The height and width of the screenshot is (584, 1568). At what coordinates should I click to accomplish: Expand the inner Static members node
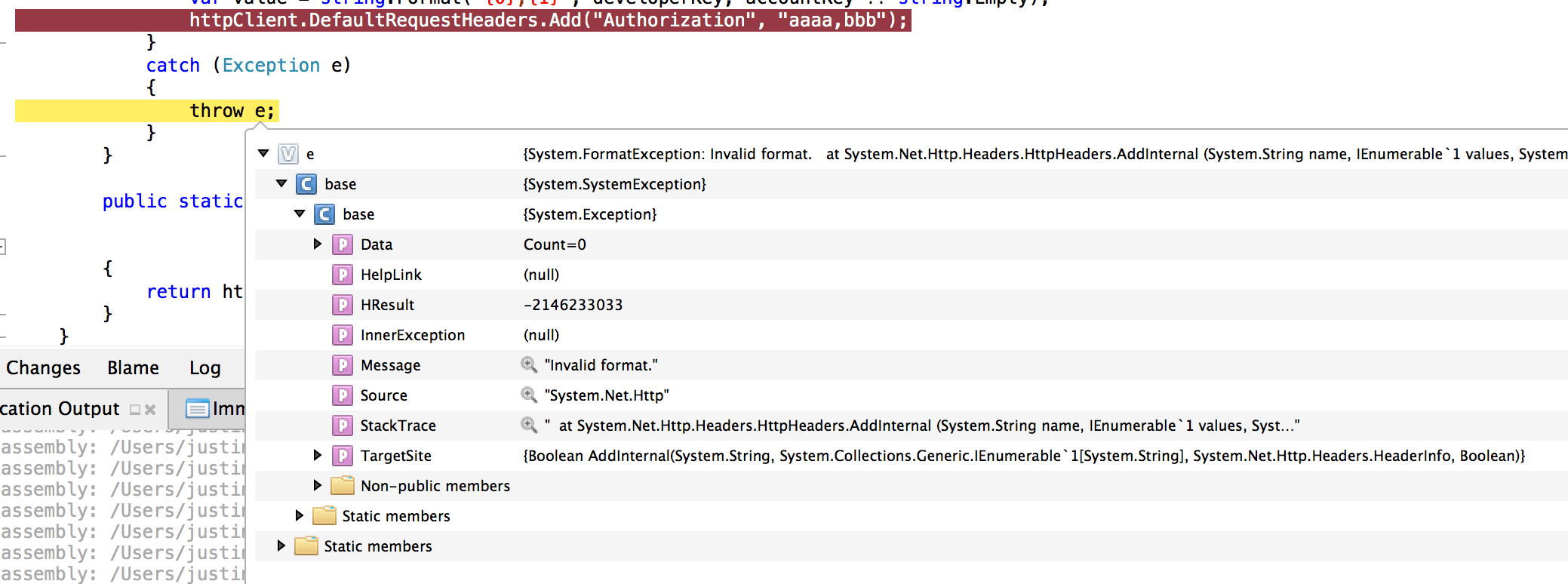(x=299, y=515)
